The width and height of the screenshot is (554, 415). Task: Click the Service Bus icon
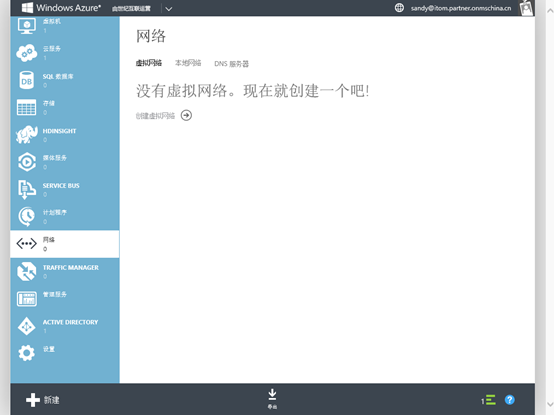pos(26,189)
